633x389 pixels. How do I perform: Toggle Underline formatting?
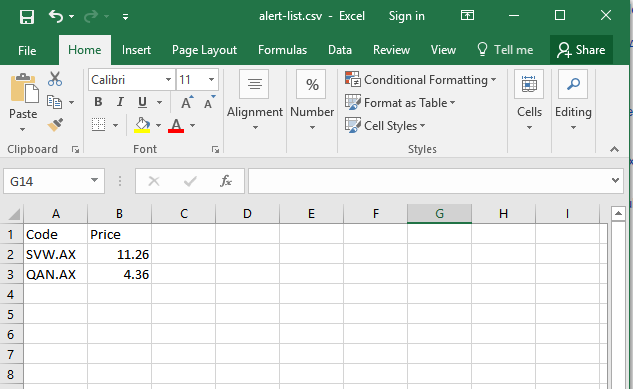142,102
